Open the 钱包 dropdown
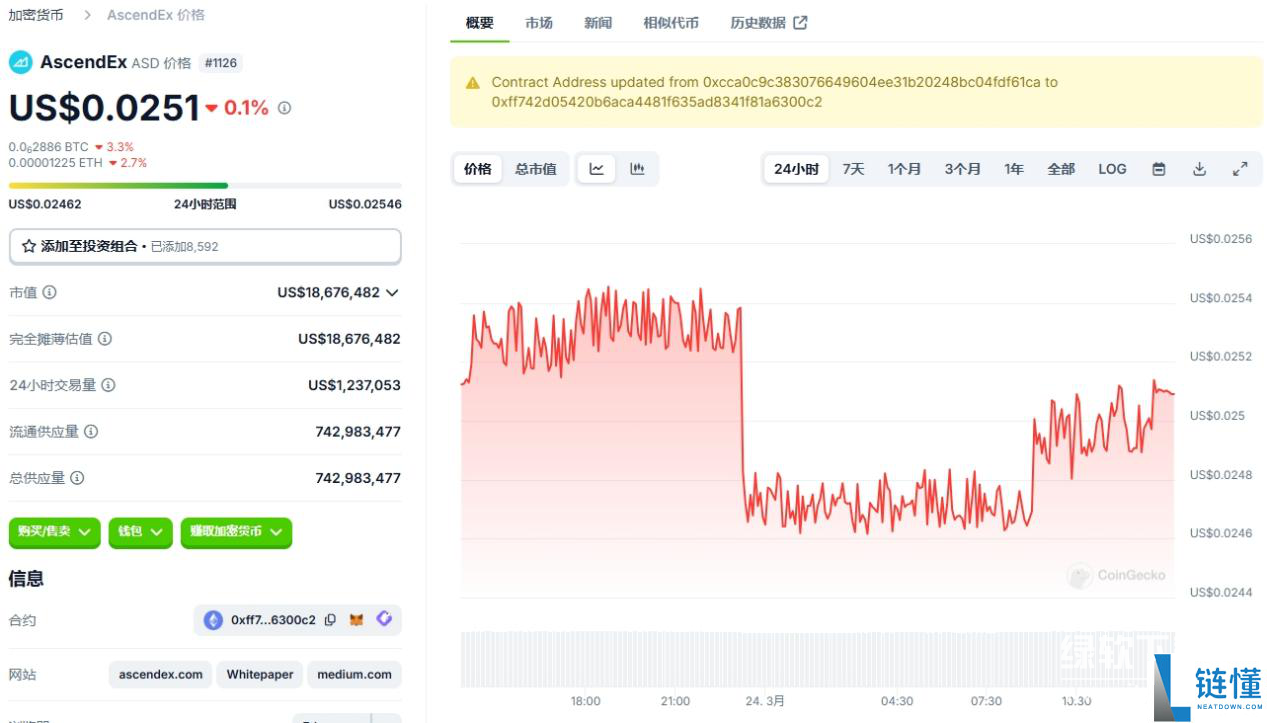The image size is (1267, 723). point(140,532)
